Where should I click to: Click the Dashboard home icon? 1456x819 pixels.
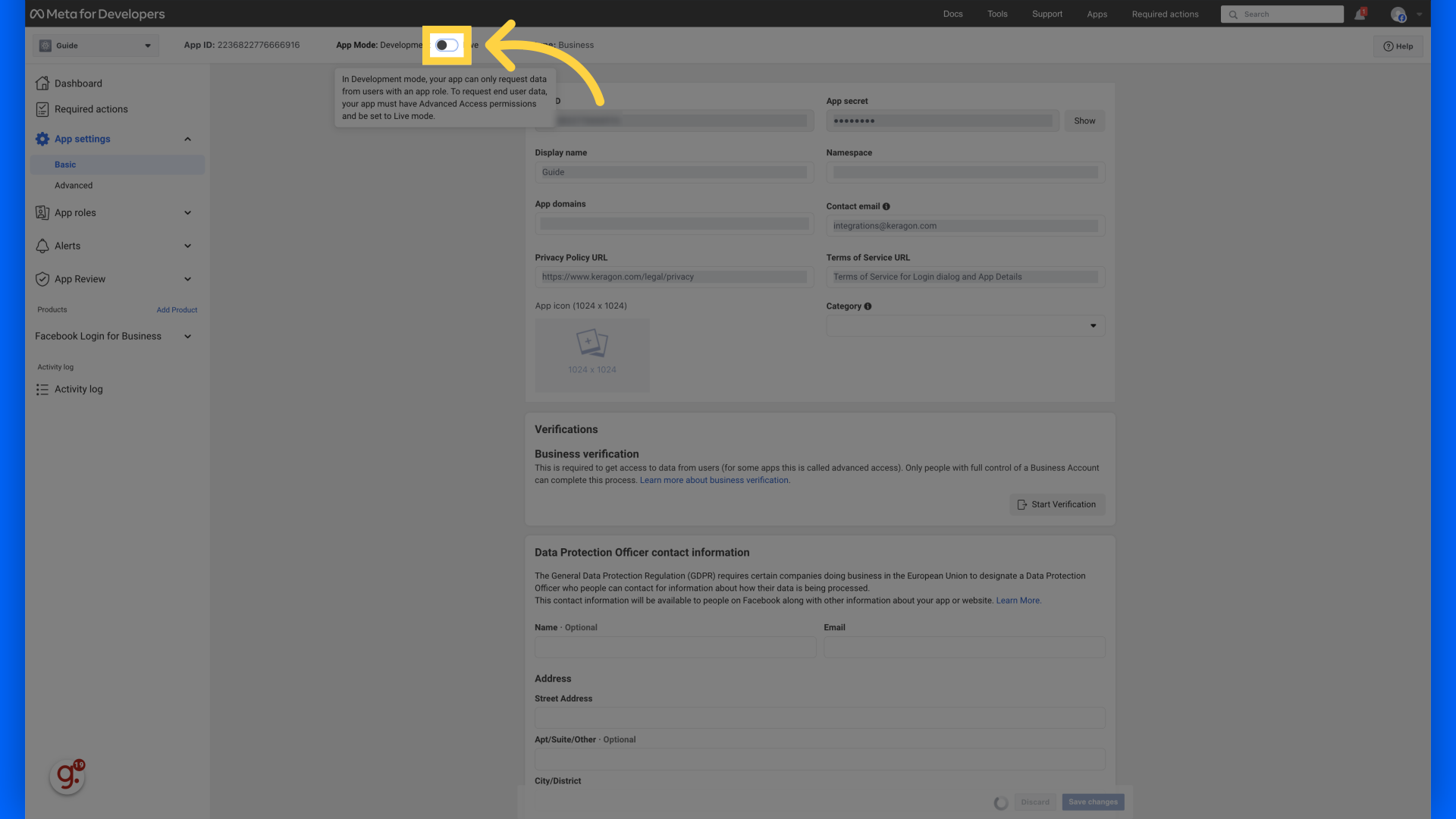pyautogui.click(x=42, y=83)
